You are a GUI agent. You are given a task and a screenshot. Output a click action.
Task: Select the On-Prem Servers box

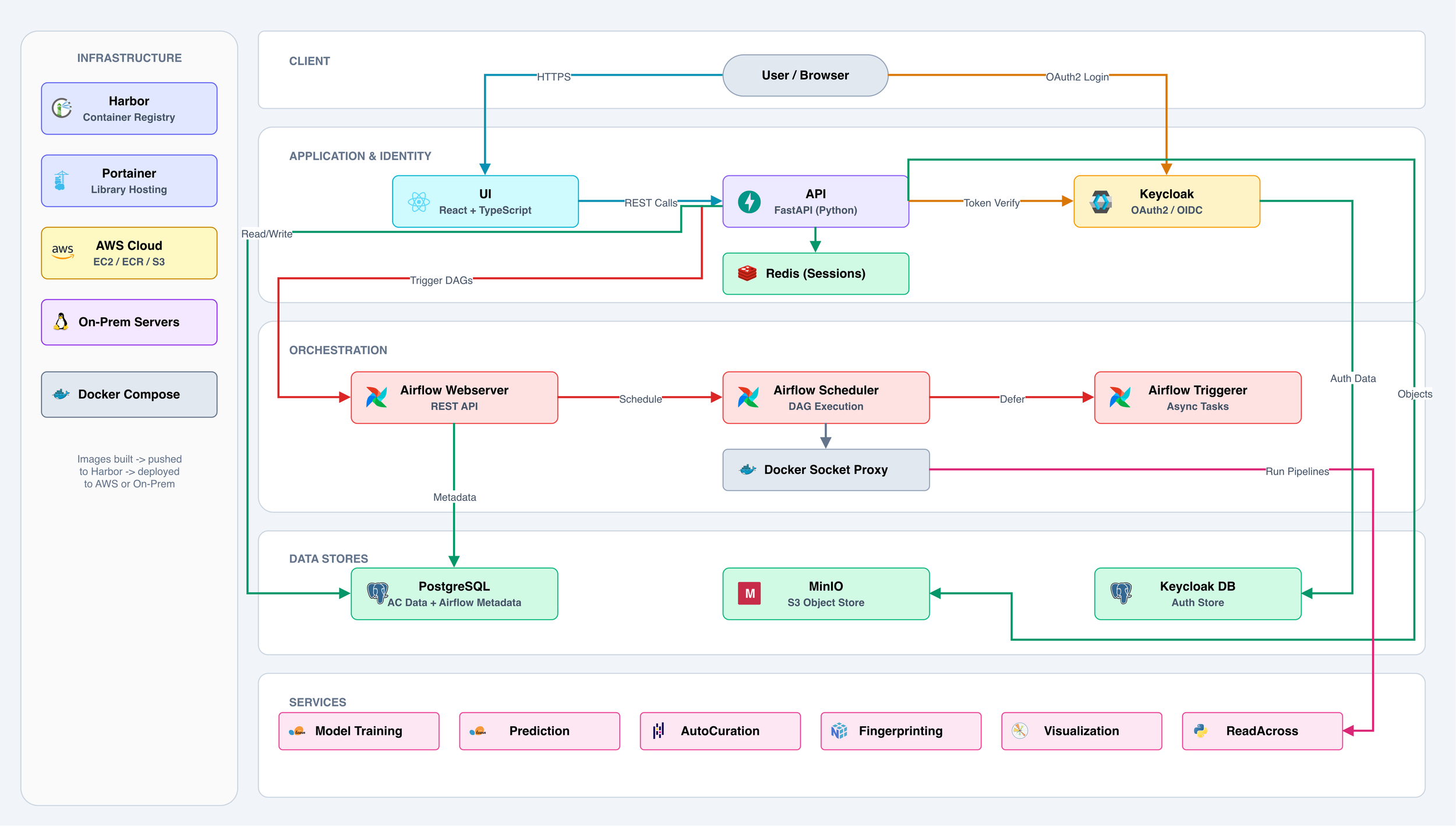[x=129, y=323]
